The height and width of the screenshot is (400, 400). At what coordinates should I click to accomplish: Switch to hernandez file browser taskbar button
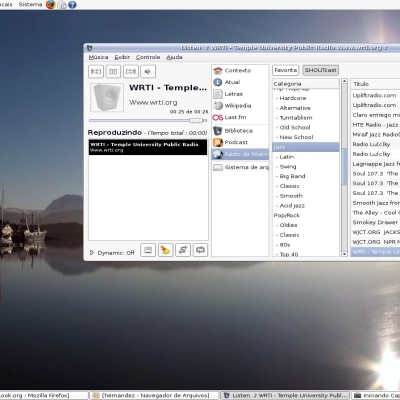coord(155,395)
